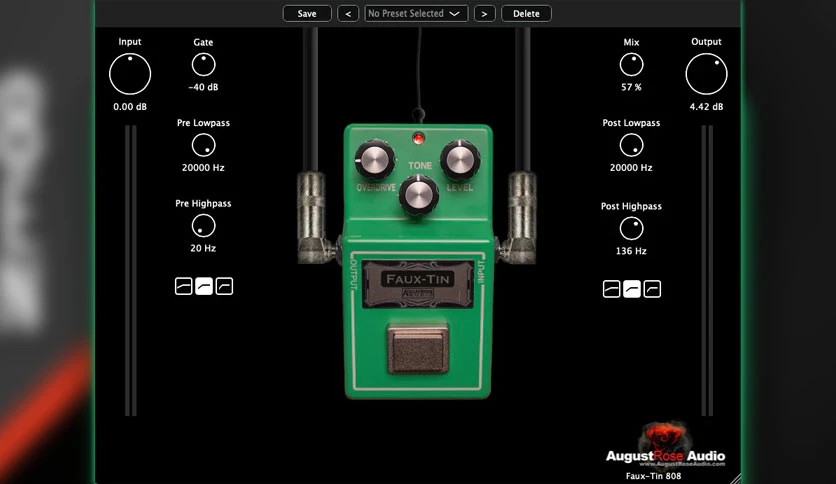Click the Save preset button
The image size is (836, 484).
(x=307, y=13)
